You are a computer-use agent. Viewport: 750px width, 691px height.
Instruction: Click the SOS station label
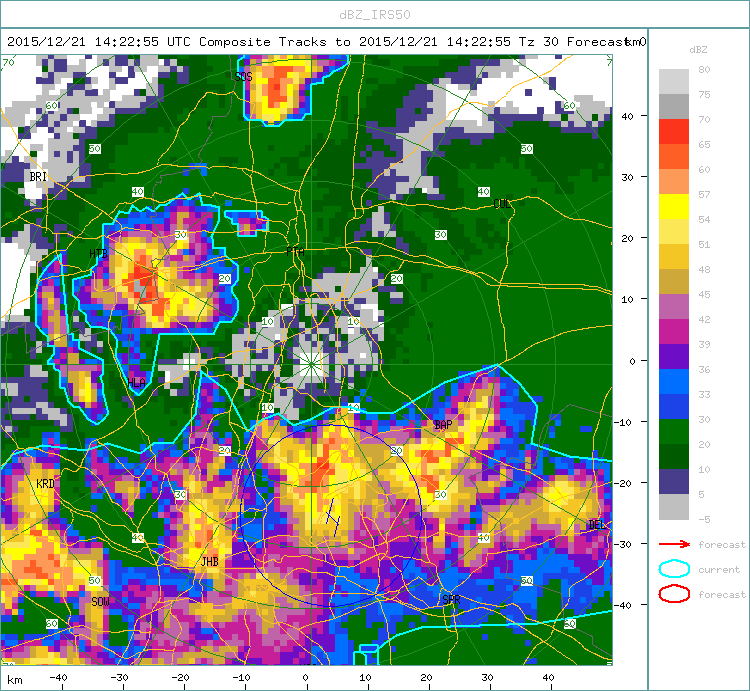243,77
